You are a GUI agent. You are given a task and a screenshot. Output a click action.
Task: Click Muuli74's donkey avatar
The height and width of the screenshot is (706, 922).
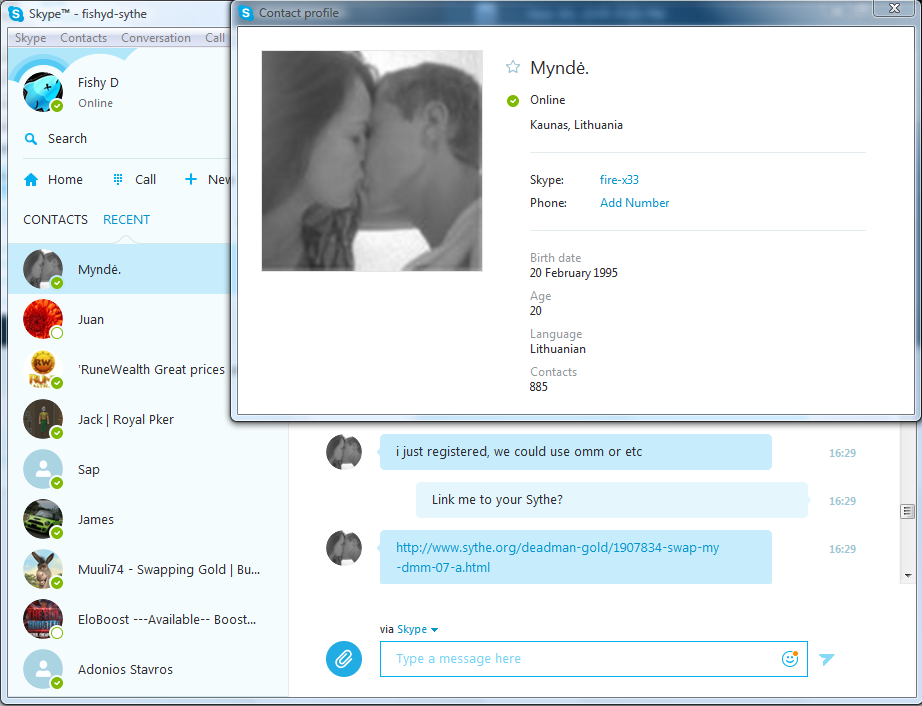pos(42,569)
